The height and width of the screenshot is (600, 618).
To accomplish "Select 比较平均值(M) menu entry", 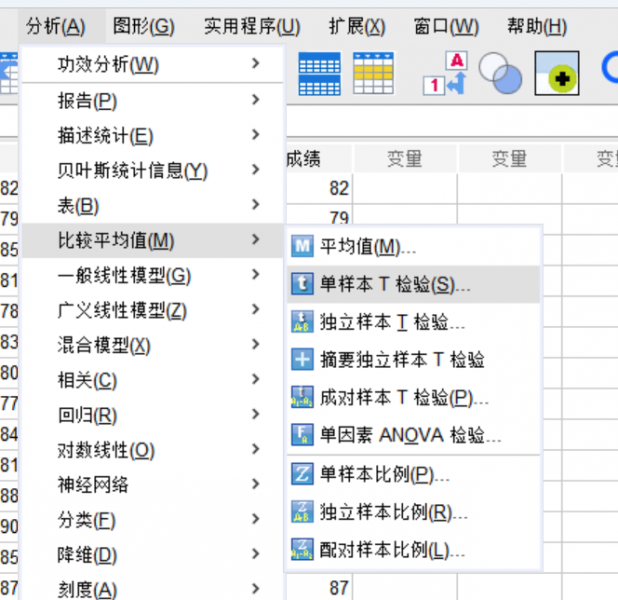I will (x=152, y=240).
